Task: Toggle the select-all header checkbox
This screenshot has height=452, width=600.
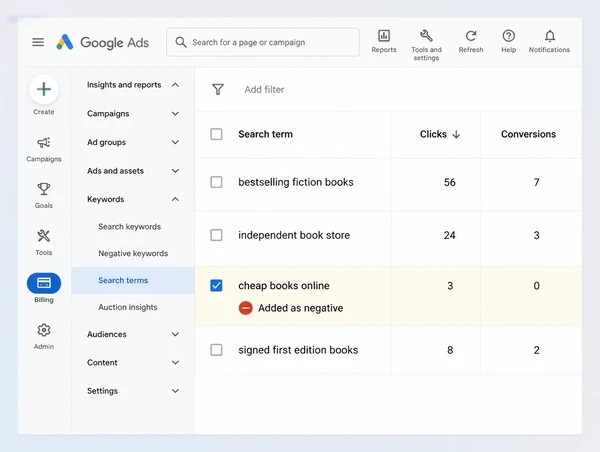Action: point(216,134)
